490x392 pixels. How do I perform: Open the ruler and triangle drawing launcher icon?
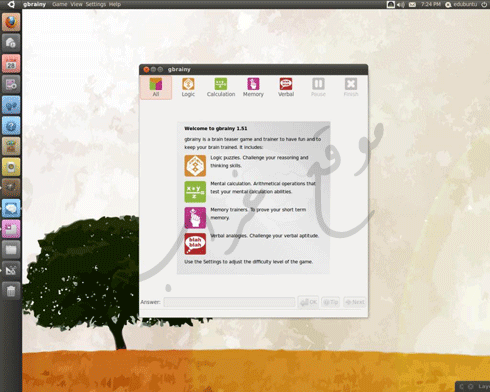click(x=11, y=270)
